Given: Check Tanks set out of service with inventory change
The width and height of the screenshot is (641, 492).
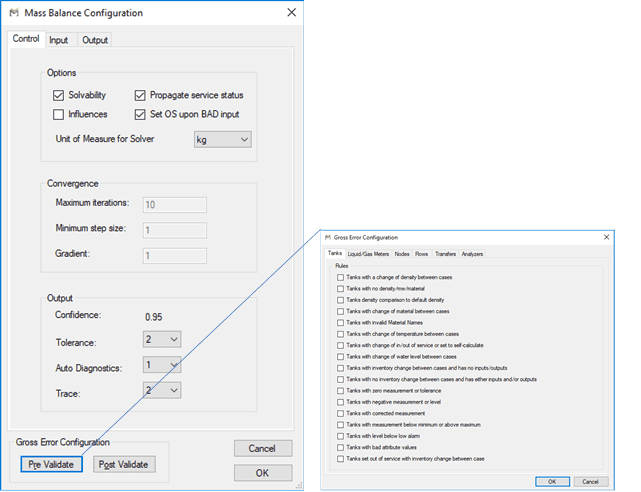Looking at the screenshot, I should (340, 459).
